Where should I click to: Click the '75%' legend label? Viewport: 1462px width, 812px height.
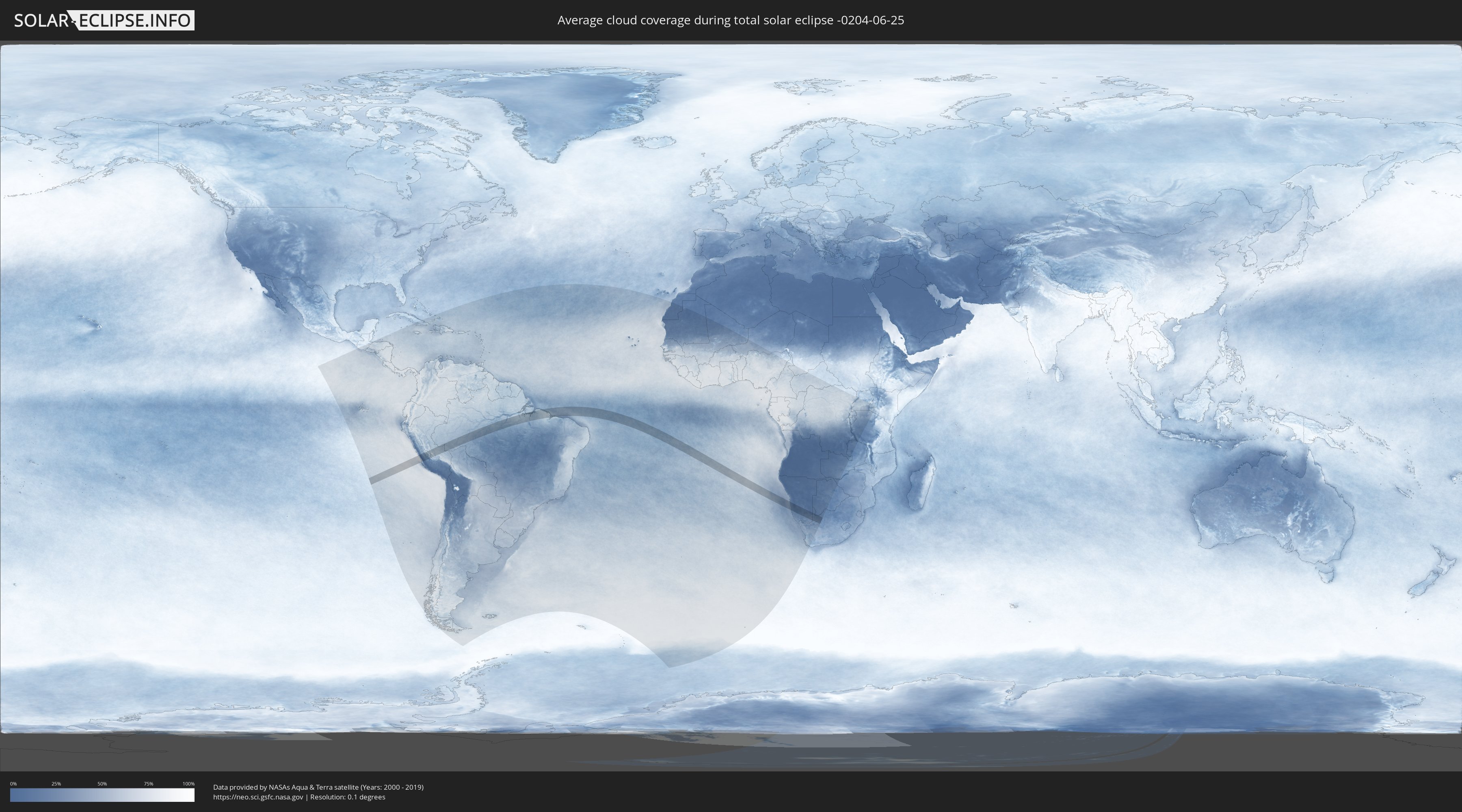coord(148,784)
